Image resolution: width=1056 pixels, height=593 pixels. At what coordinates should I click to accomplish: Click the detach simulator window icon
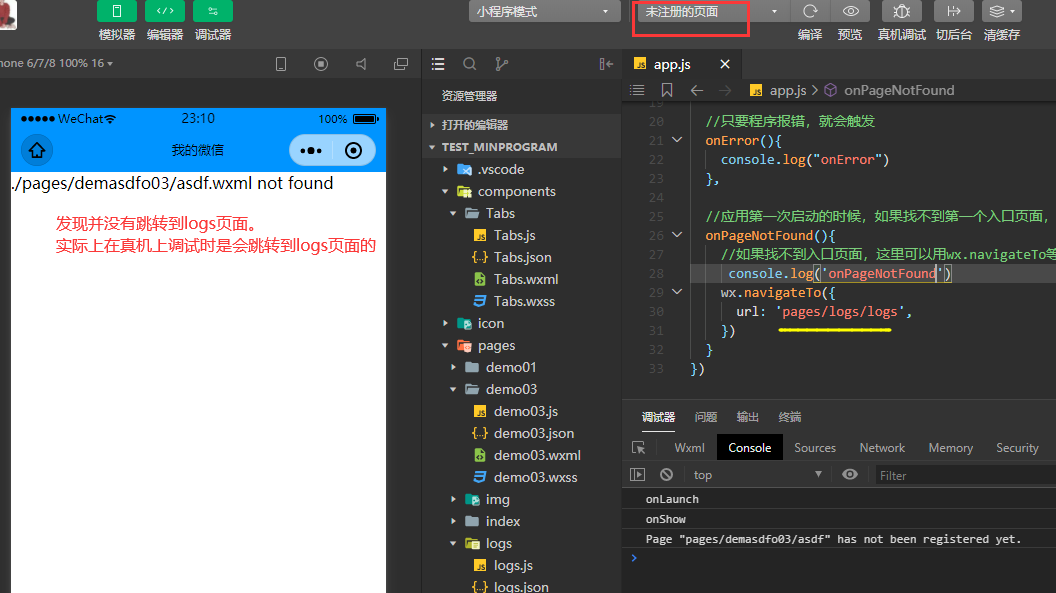tap(401, 64)
